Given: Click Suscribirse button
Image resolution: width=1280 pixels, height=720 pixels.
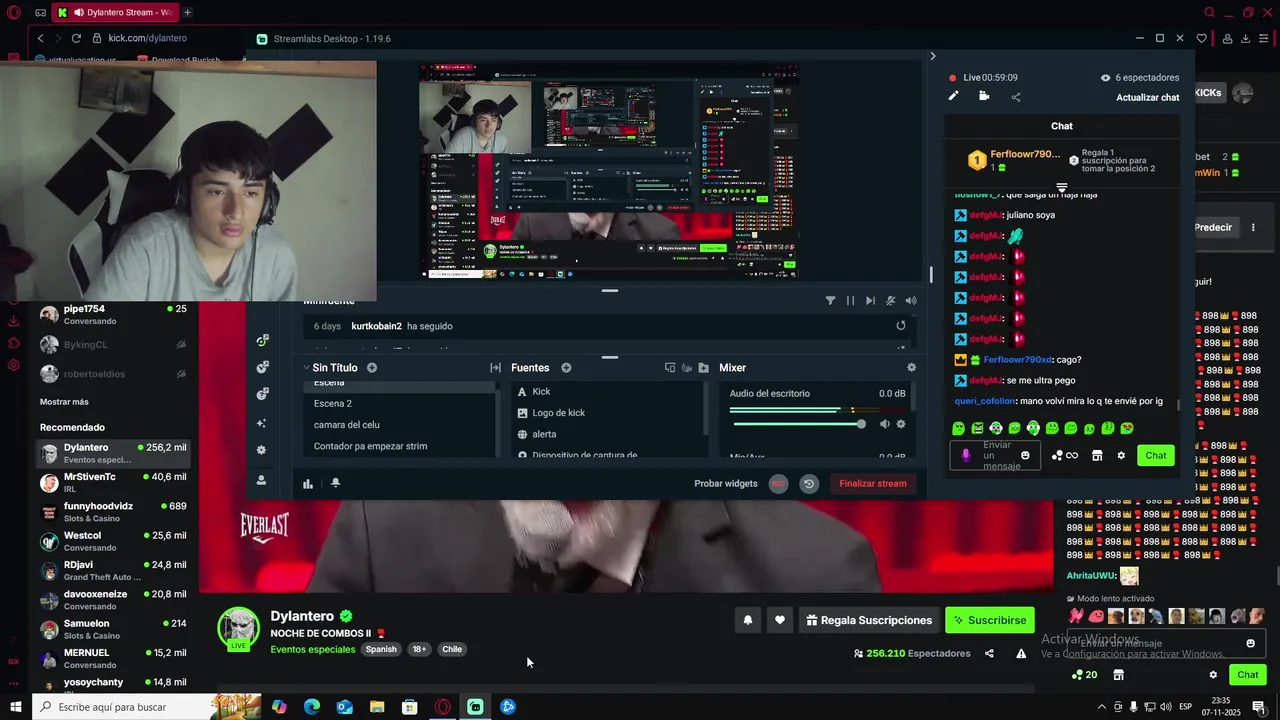Looking at the screenshot, I should 990,620.
